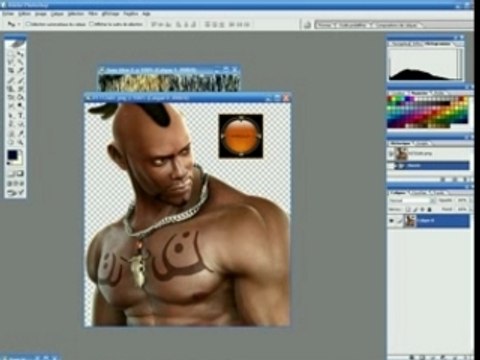Open the Opacité slider arrow
480x360 pixels.
click(x=471, y=200)
